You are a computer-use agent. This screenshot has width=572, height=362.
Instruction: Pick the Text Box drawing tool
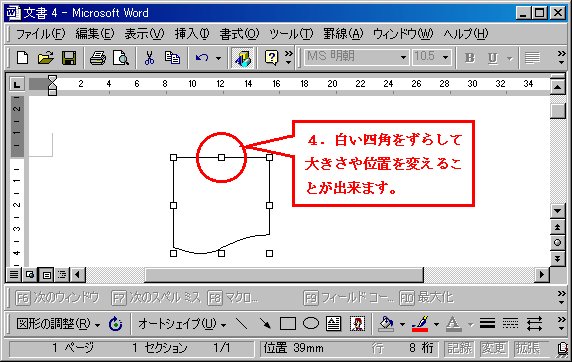click(x=333, y=323)
